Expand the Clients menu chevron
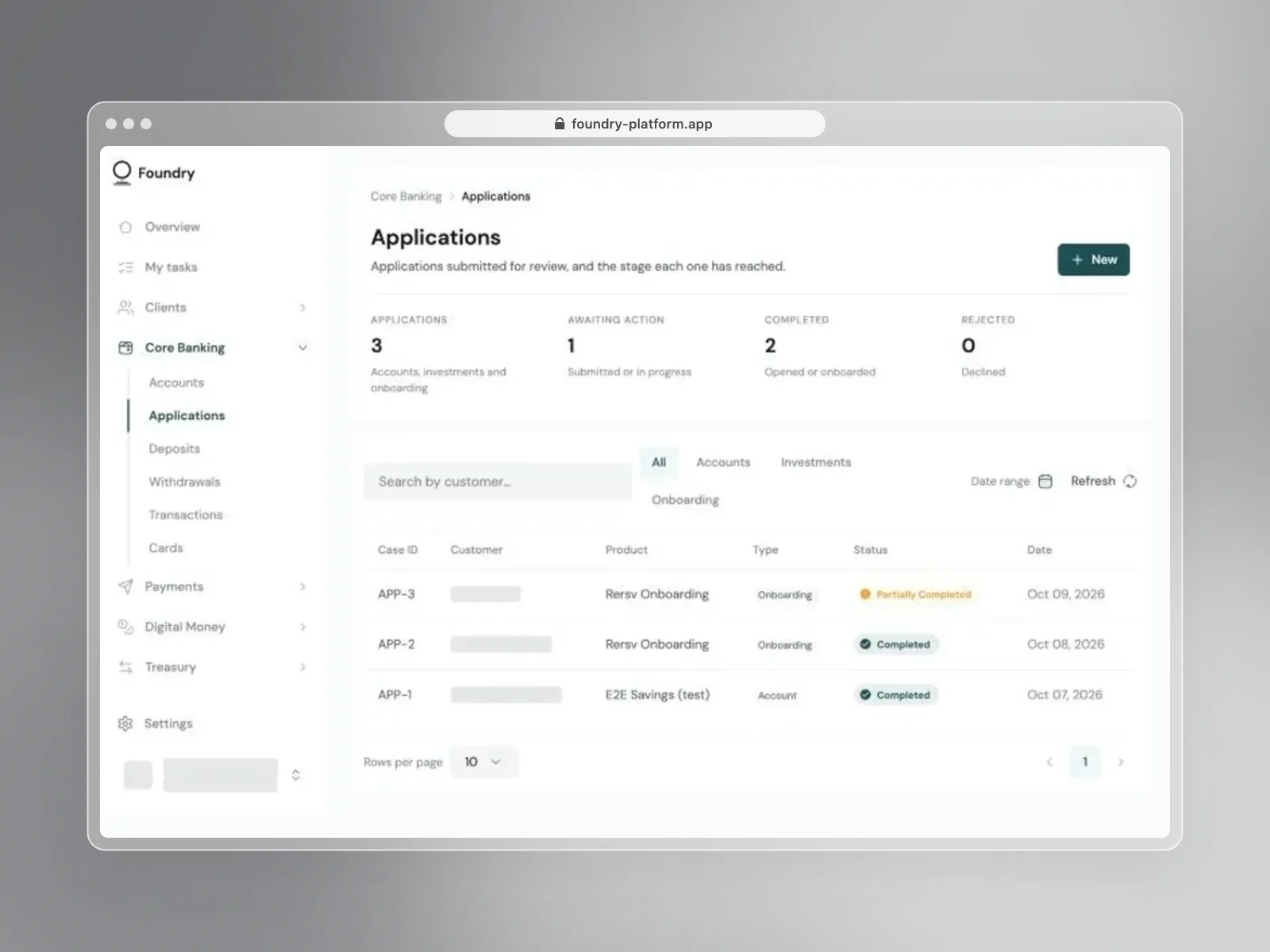Viewport: 1270px width, 952px height. pyautogui.click(x=302, y=307)
